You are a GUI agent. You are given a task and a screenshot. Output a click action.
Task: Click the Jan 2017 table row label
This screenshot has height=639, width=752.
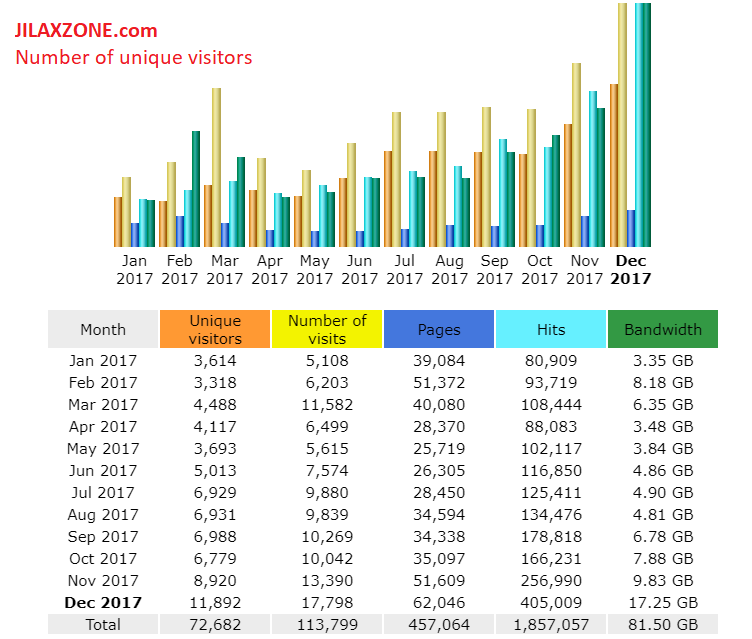click(103, 361)
